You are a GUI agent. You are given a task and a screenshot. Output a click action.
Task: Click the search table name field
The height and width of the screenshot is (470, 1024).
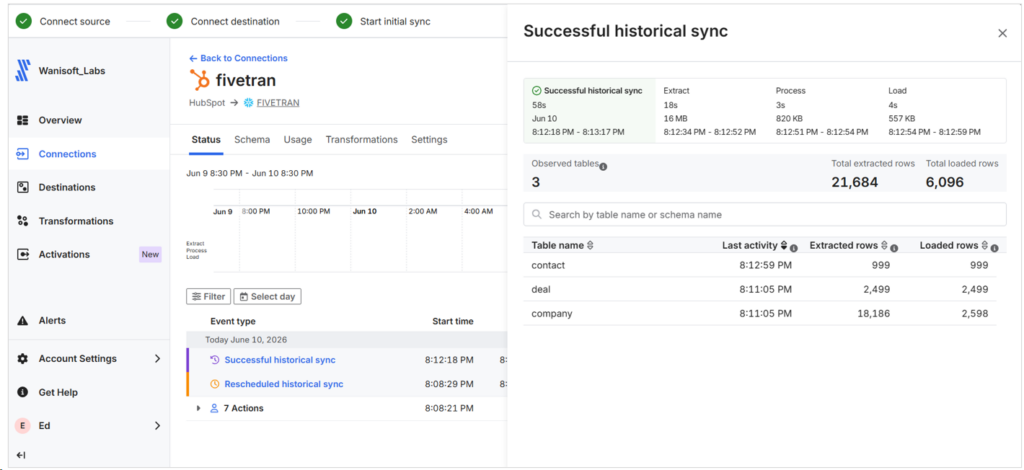click(x=765, y=214)
